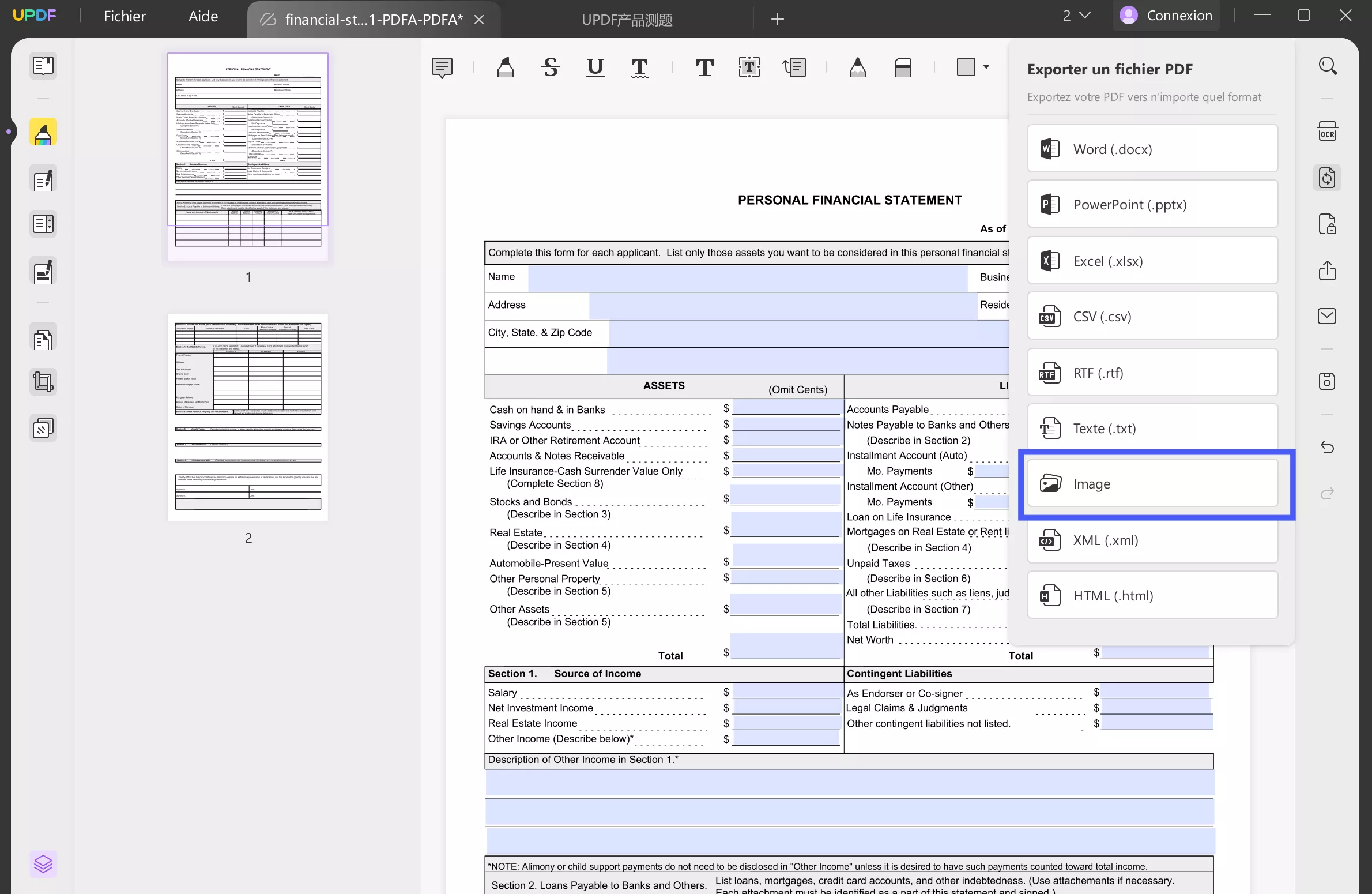The image size is (1372, 894).
Task: Open the sticky note comment tool
Action: click(x=442, y=67)
